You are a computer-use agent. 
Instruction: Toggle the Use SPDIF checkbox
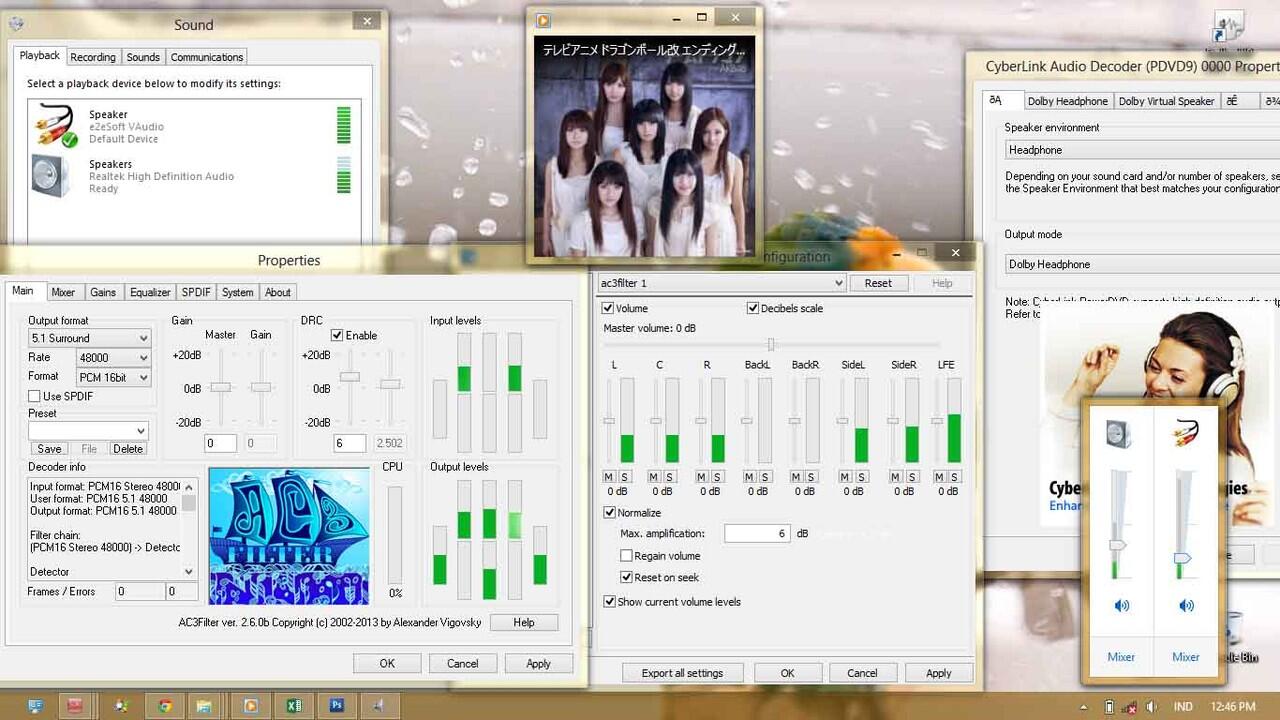pos(35,396)
